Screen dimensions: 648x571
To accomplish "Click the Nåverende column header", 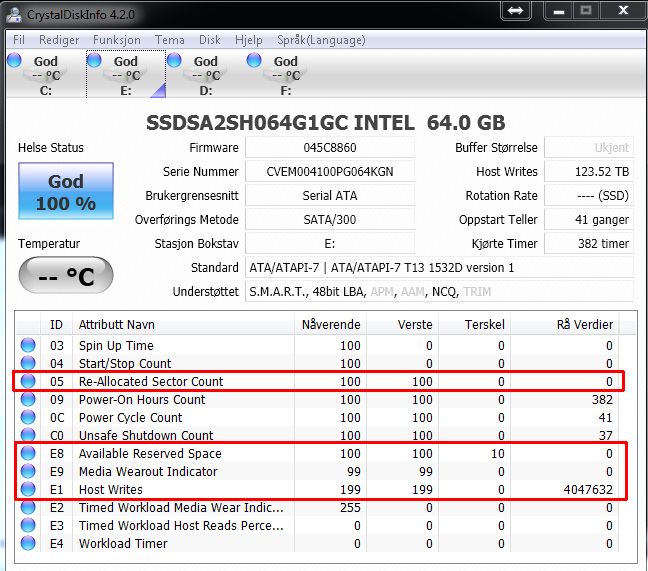I will tap(330, 324).
